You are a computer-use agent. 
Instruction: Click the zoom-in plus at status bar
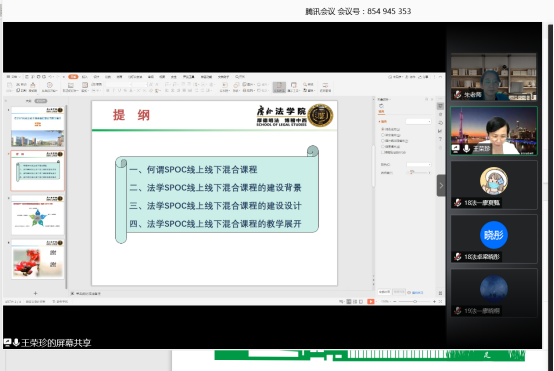click(434, 301)
